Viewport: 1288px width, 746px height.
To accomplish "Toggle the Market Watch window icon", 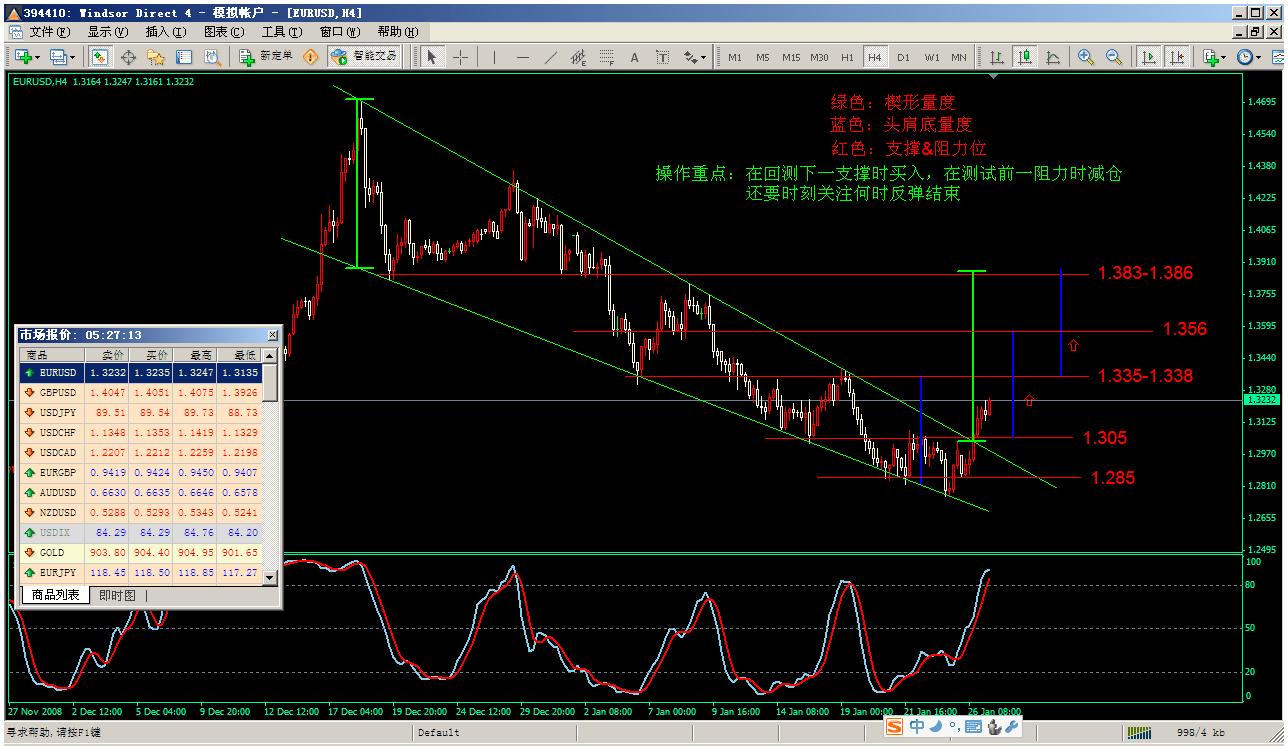I will click(100, 57).
